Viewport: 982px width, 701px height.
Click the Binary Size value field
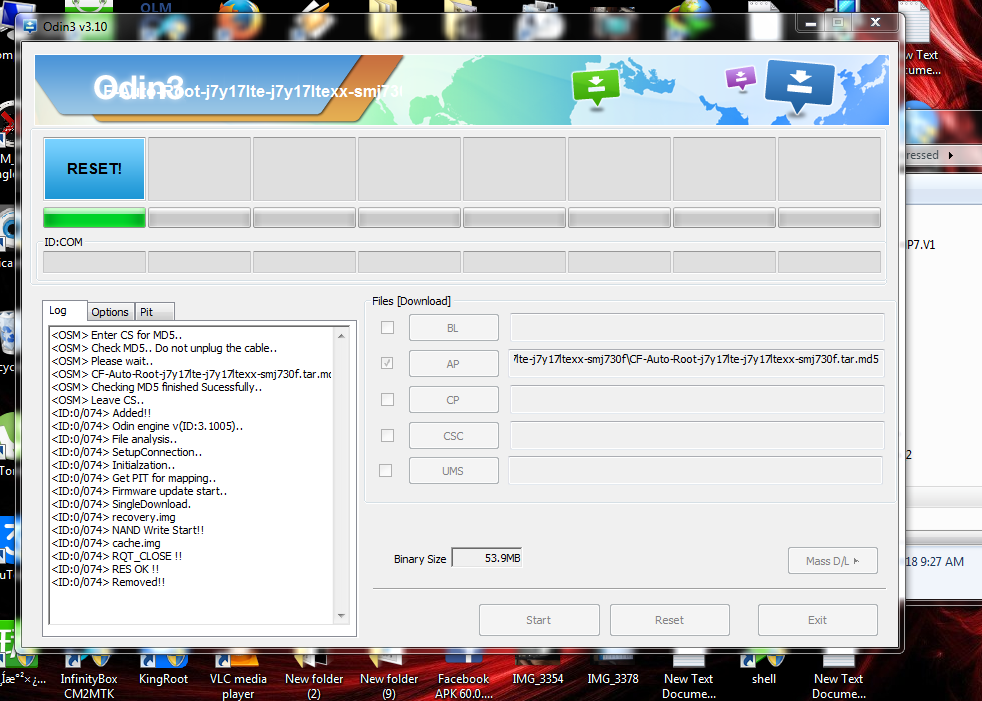tap(487, 558)
